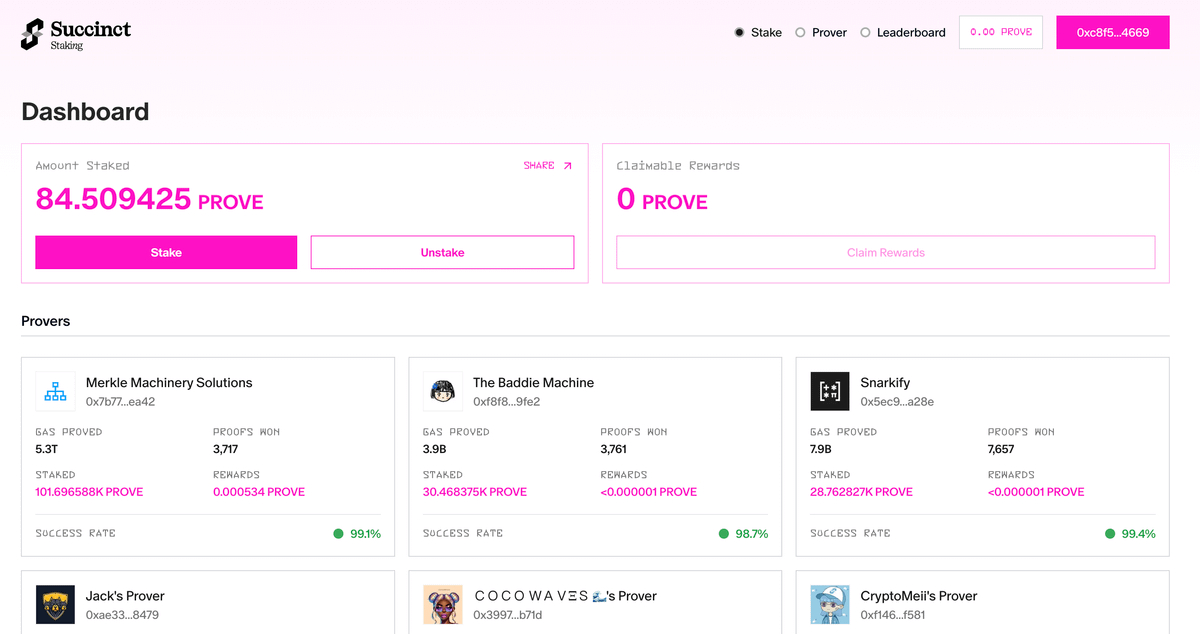Click the Succinct logo icon
This screenshot has height=634, width=1200.
pos(33,34)
